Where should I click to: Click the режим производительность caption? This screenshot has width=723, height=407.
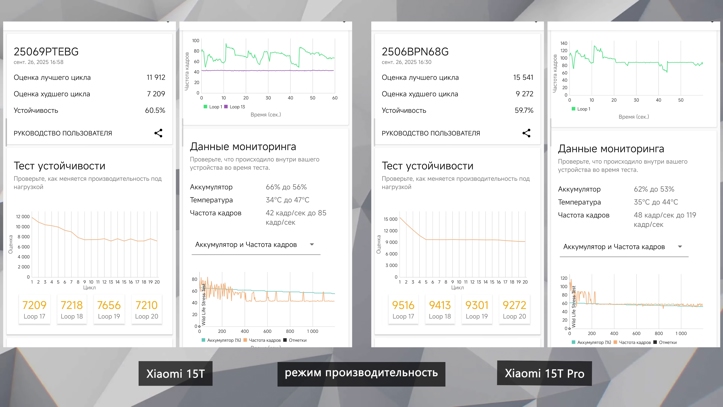click(361, 373)
